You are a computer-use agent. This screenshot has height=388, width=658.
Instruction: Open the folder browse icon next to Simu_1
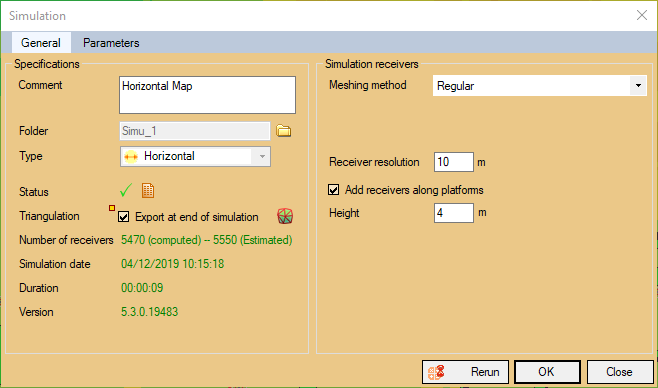click(x=284, y=131)
